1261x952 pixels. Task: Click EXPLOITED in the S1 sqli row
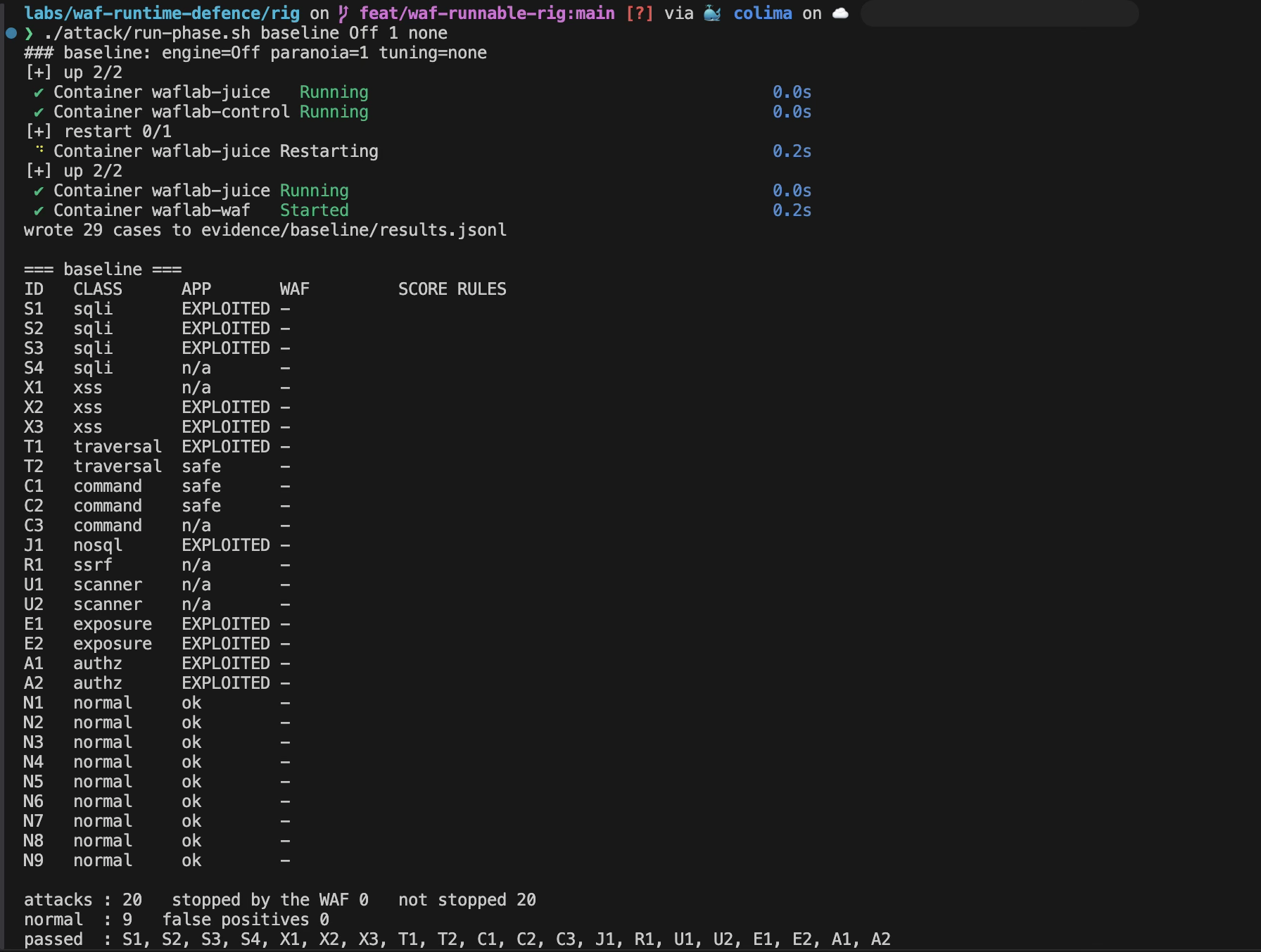[x=226, y=309]
